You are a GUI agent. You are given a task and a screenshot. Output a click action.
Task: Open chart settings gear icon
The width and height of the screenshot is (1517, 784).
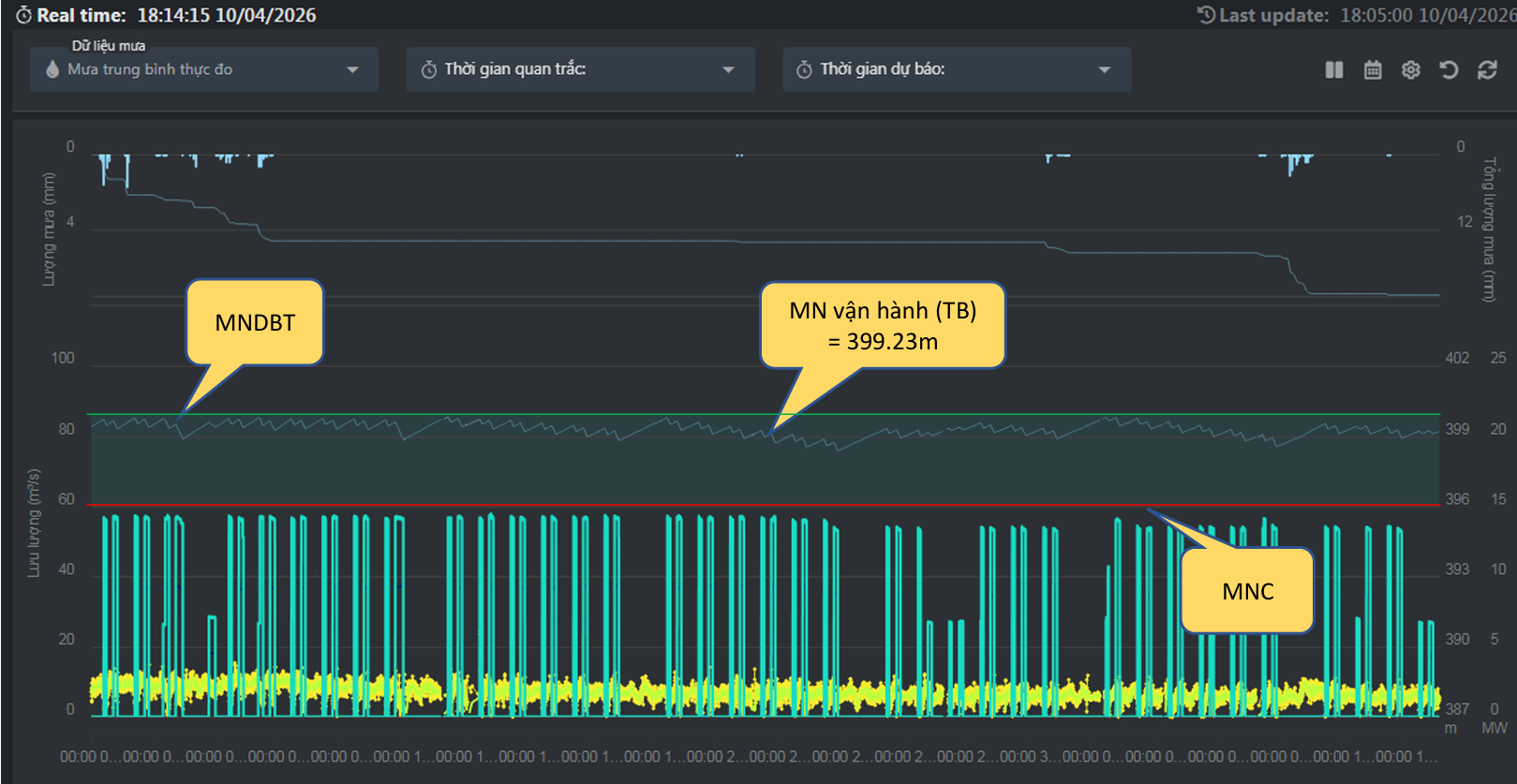click(x=1411, y=70)
